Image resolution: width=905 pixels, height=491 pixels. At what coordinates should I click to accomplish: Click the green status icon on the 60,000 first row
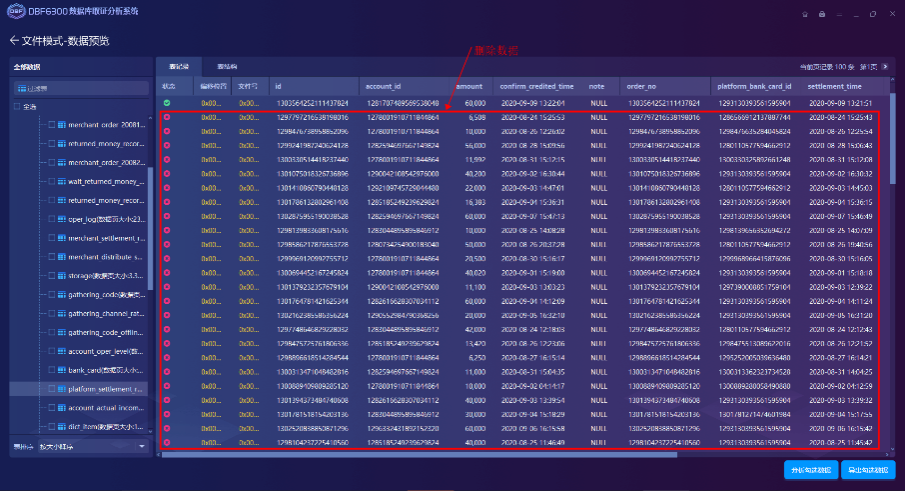(167, 103)
